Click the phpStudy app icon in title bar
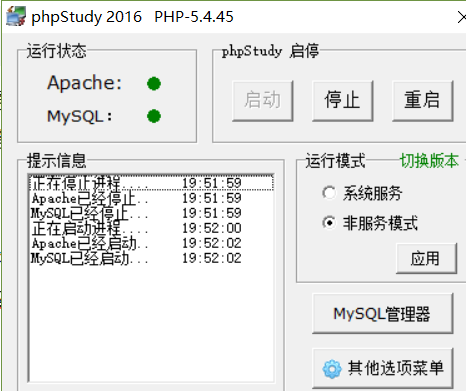Screen dimensions: 466x391 (x=16, y=16)
